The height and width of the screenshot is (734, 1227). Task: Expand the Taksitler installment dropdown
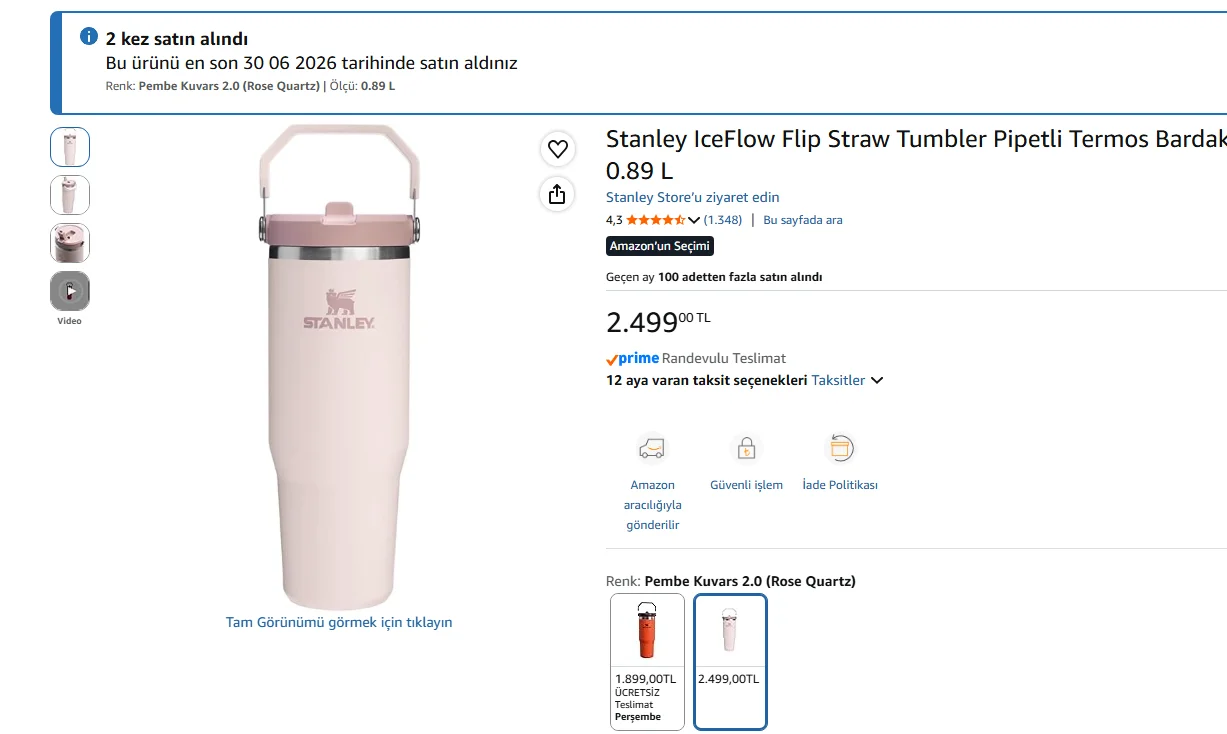[847, 380]
